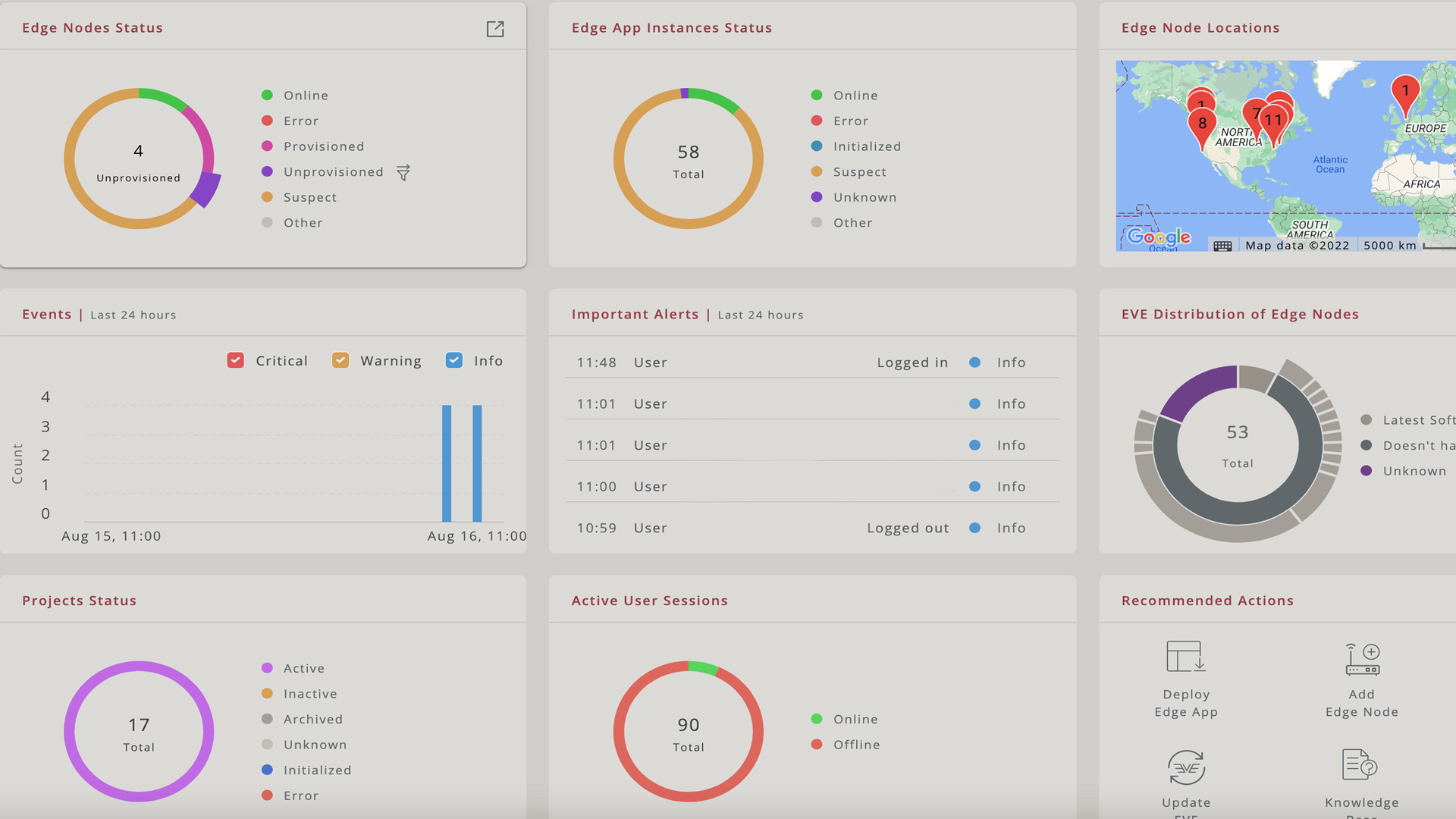Click a blue bar in the Events chart
The width and height of the screenshot is (1456, 819).
[447, 463]
